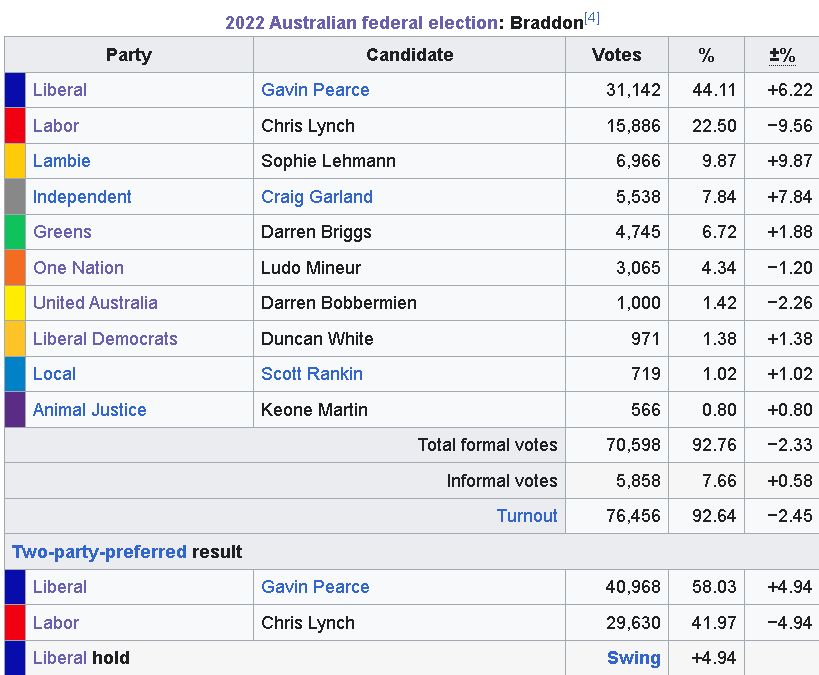Viewport: 819px width, 675px height.
Task: Open the United Australia party link
Action: pos(95,303)
